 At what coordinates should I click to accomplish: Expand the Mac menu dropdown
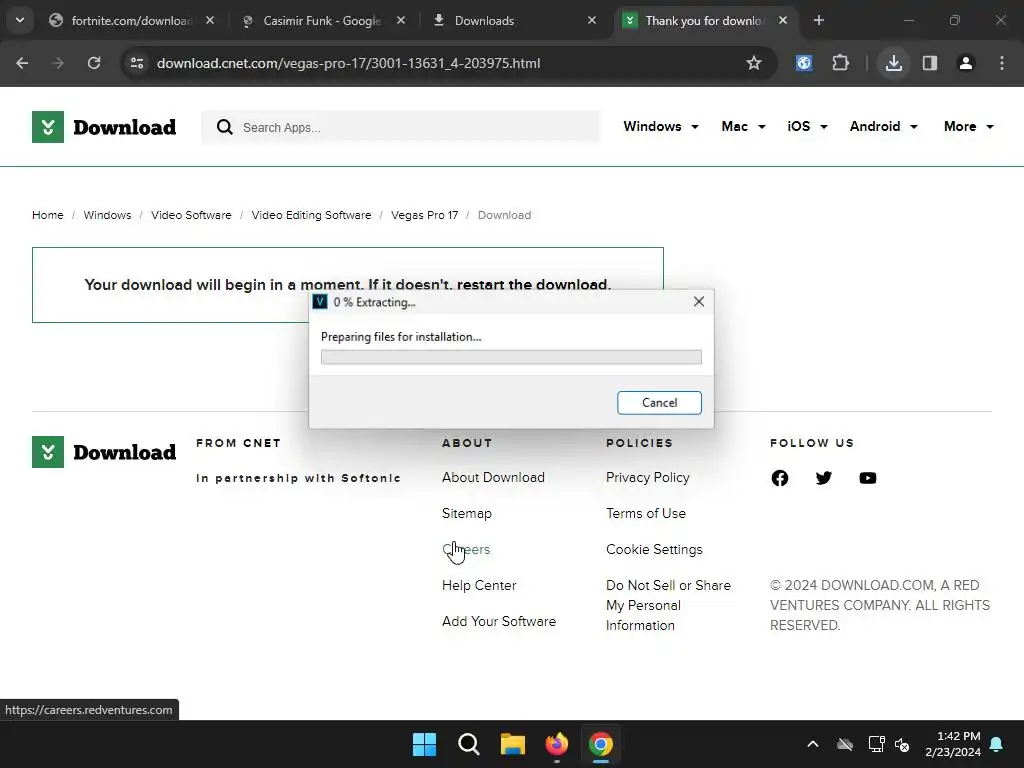(x=743, y=127)
